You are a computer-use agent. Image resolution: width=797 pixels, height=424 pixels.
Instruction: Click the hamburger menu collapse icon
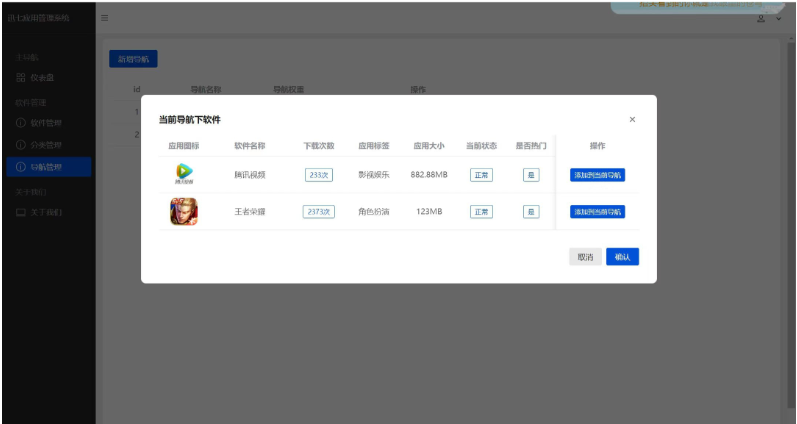pos(105,19)
